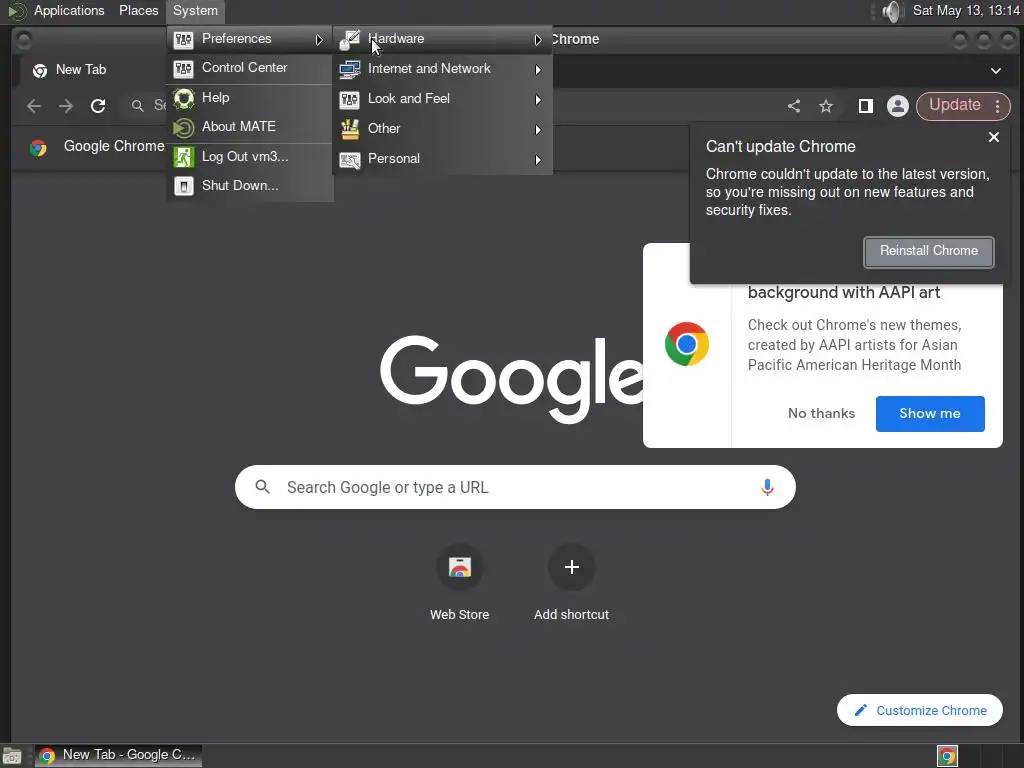1024x768 pixels.
Task: Expand the Internet and Network arrow
Action: [x=537, y=70]
